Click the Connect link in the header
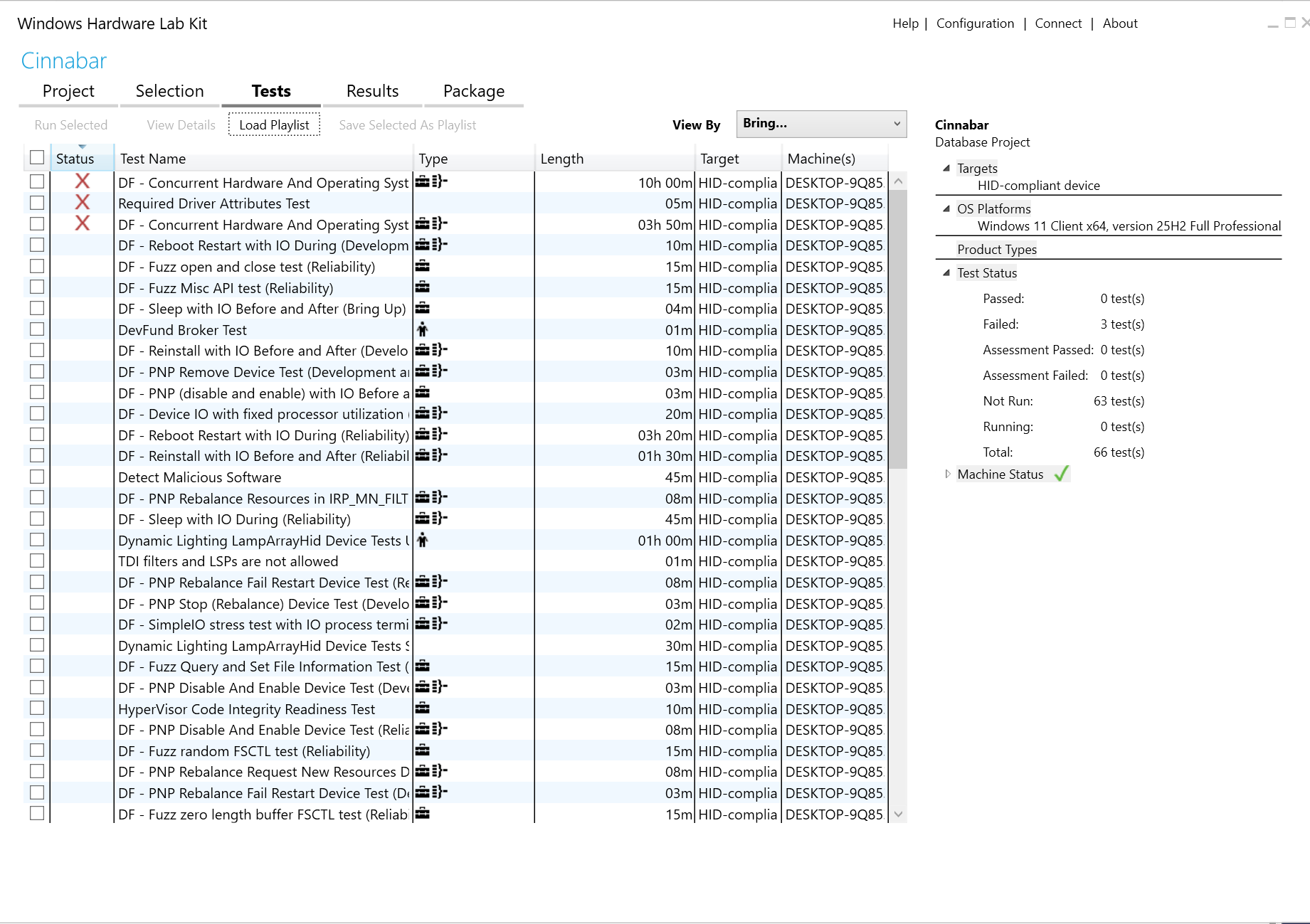The image size is (1310, 924). tap(1058, 23)
